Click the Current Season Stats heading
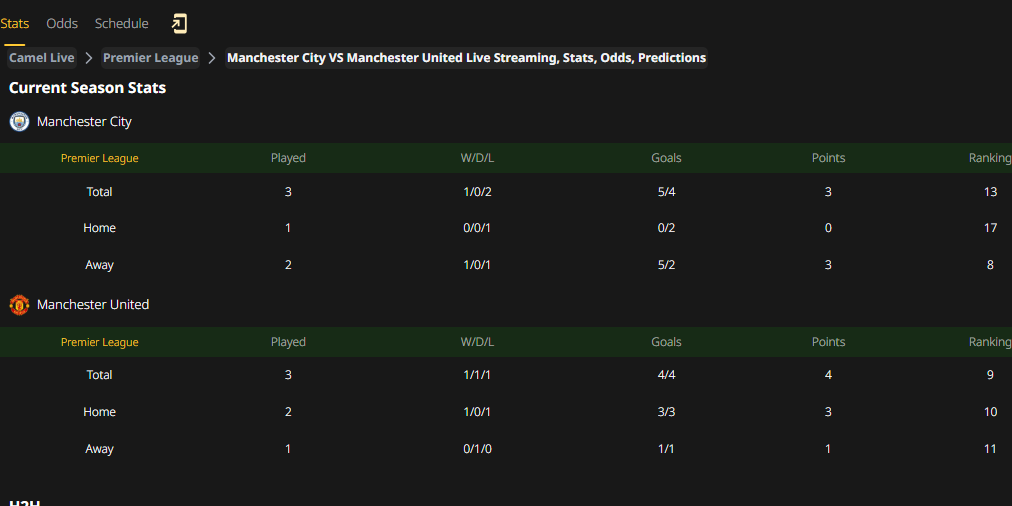The image size is (1012, 506). click(x=88, y=88)
